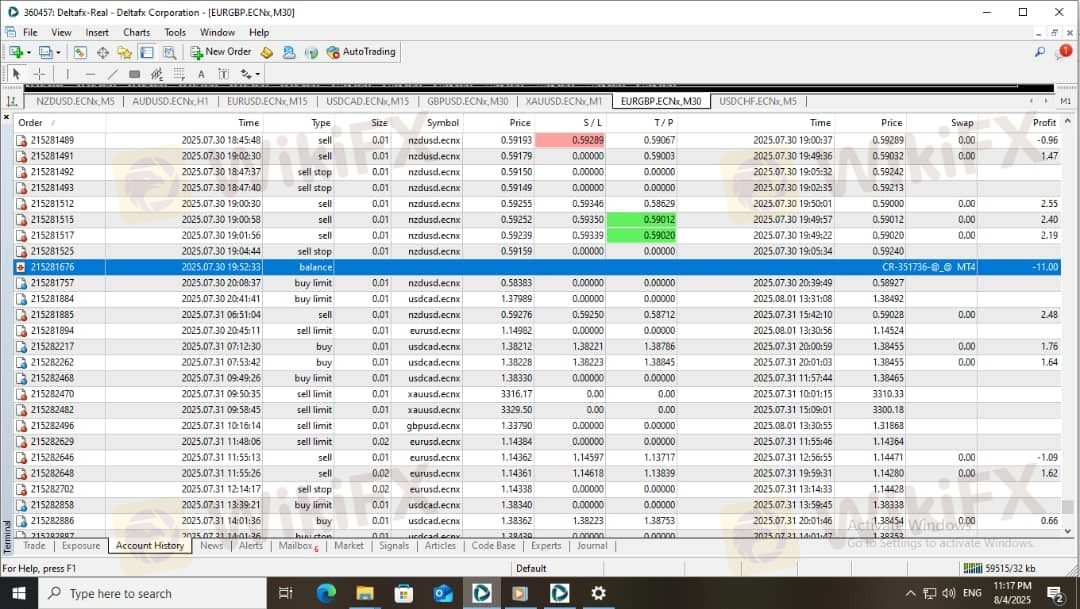Image resolution: width=1080 pixels, height=609 pixels.
Task: Open the Market Watch window icon
Action: coord(81,52)
